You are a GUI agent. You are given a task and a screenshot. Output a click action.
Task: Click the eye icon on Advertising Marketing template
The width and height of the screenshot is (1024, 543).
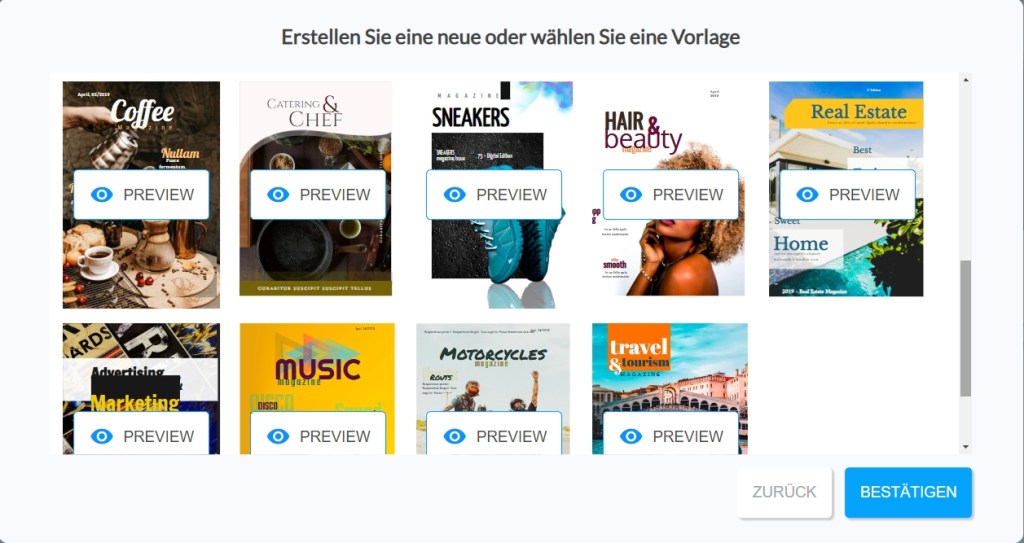point(102,436)
